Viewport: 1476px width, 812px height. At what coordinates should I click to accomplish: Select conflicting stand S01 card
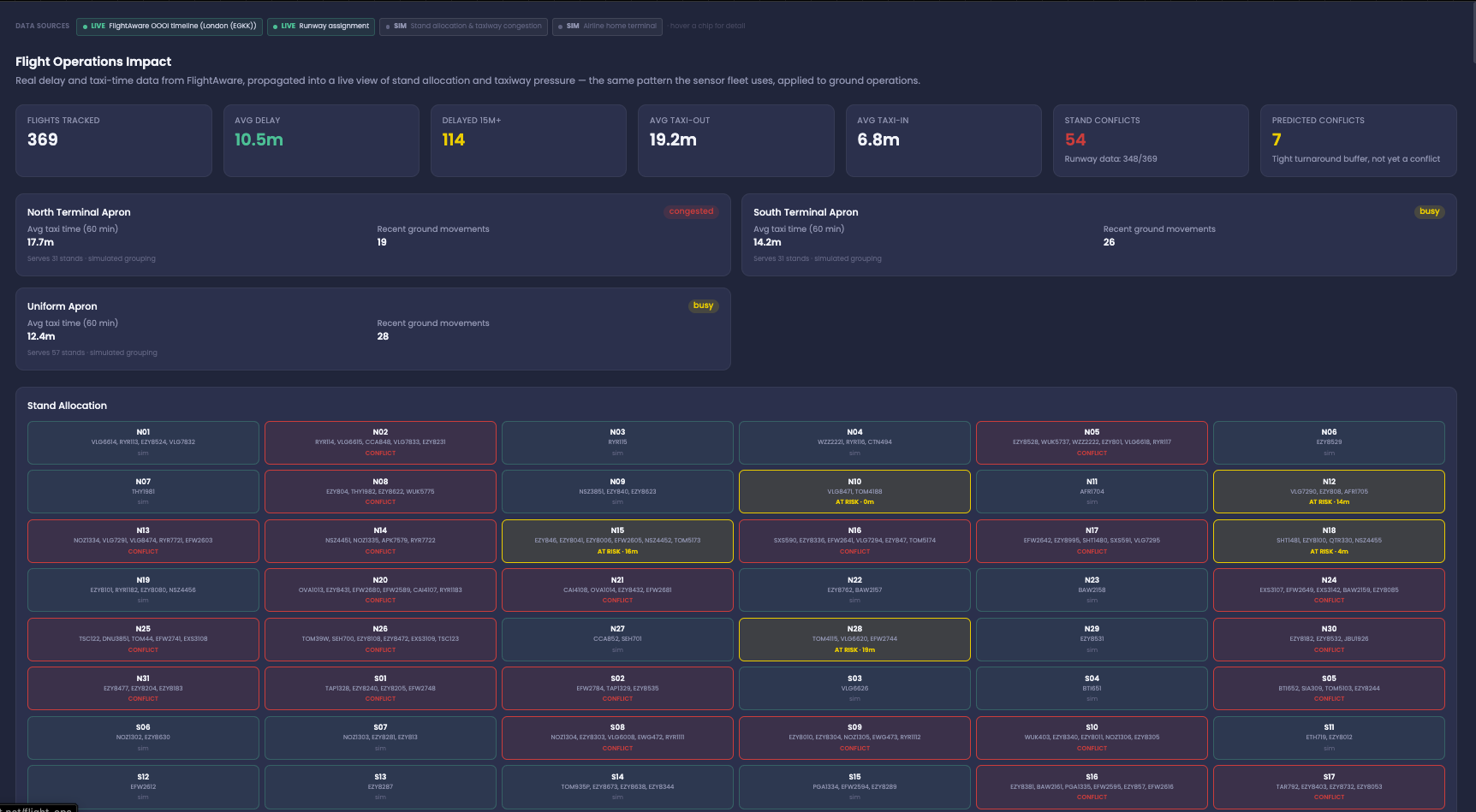(x=380, y=689)
